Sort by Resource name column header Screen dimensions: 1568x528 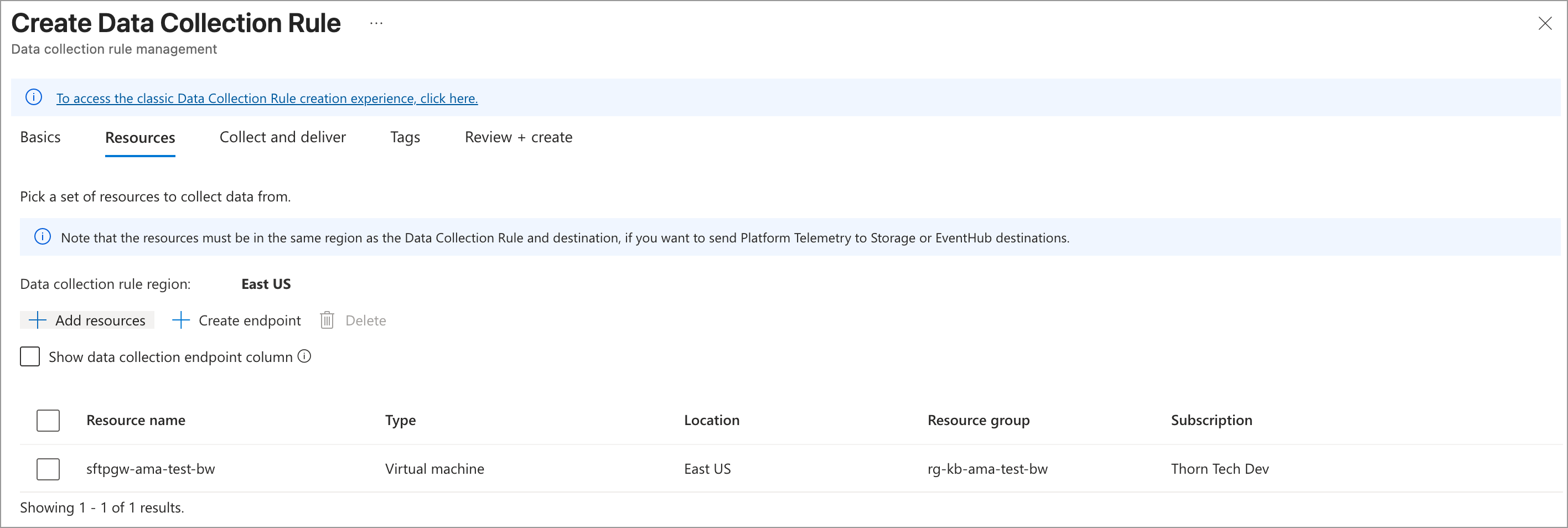click(136, 420)
